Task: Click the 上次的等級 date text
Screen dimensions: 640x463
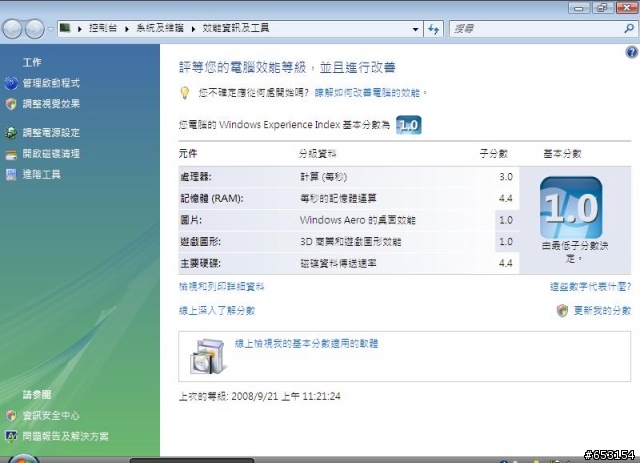Action: [260, 396]
